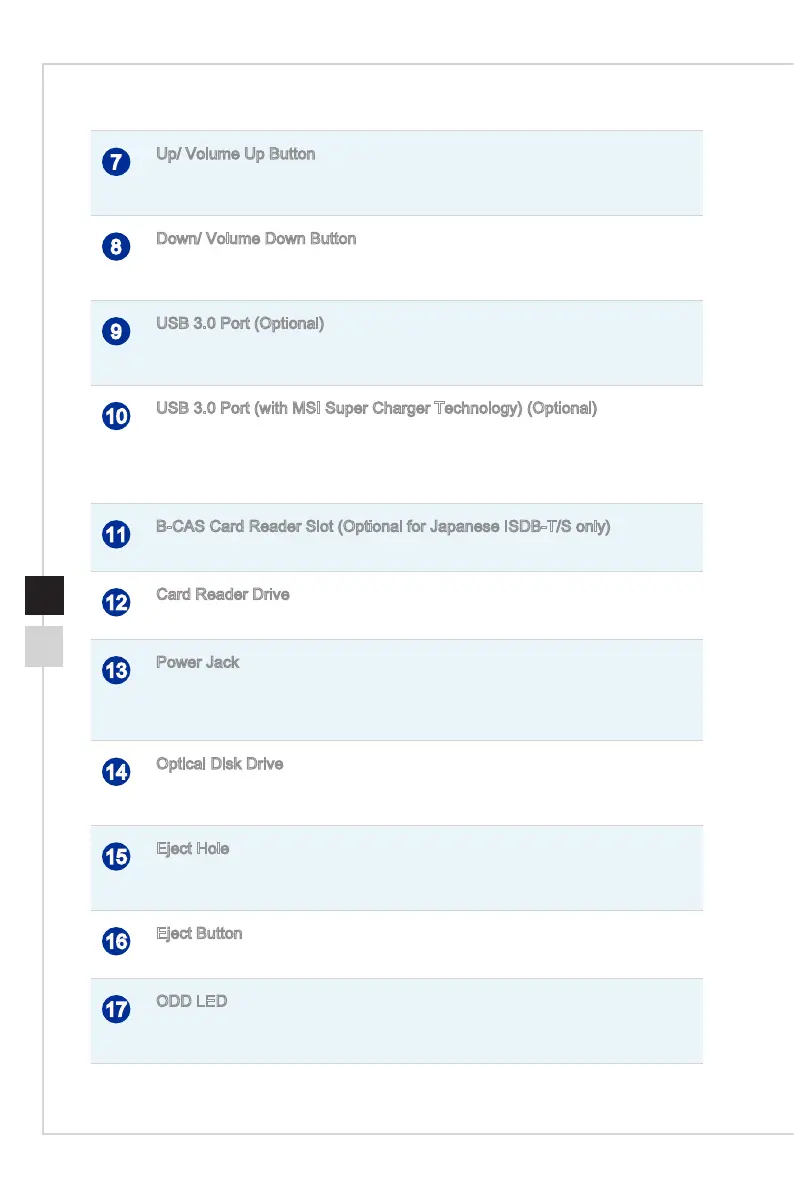Select the number 9 circle icon

click(x=116, y=331)
